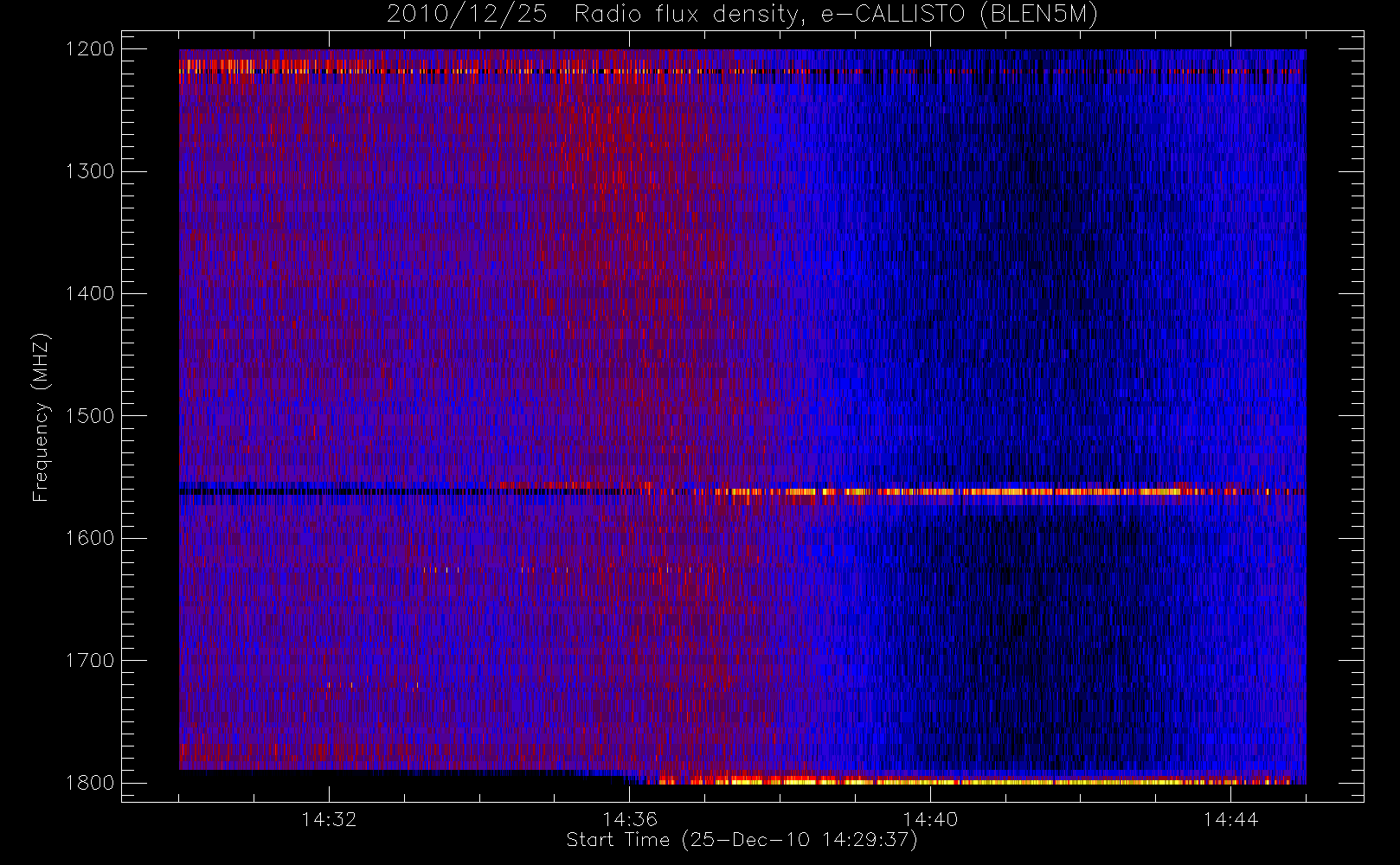Click the 1400 frequency tick label

coord(90,294)
